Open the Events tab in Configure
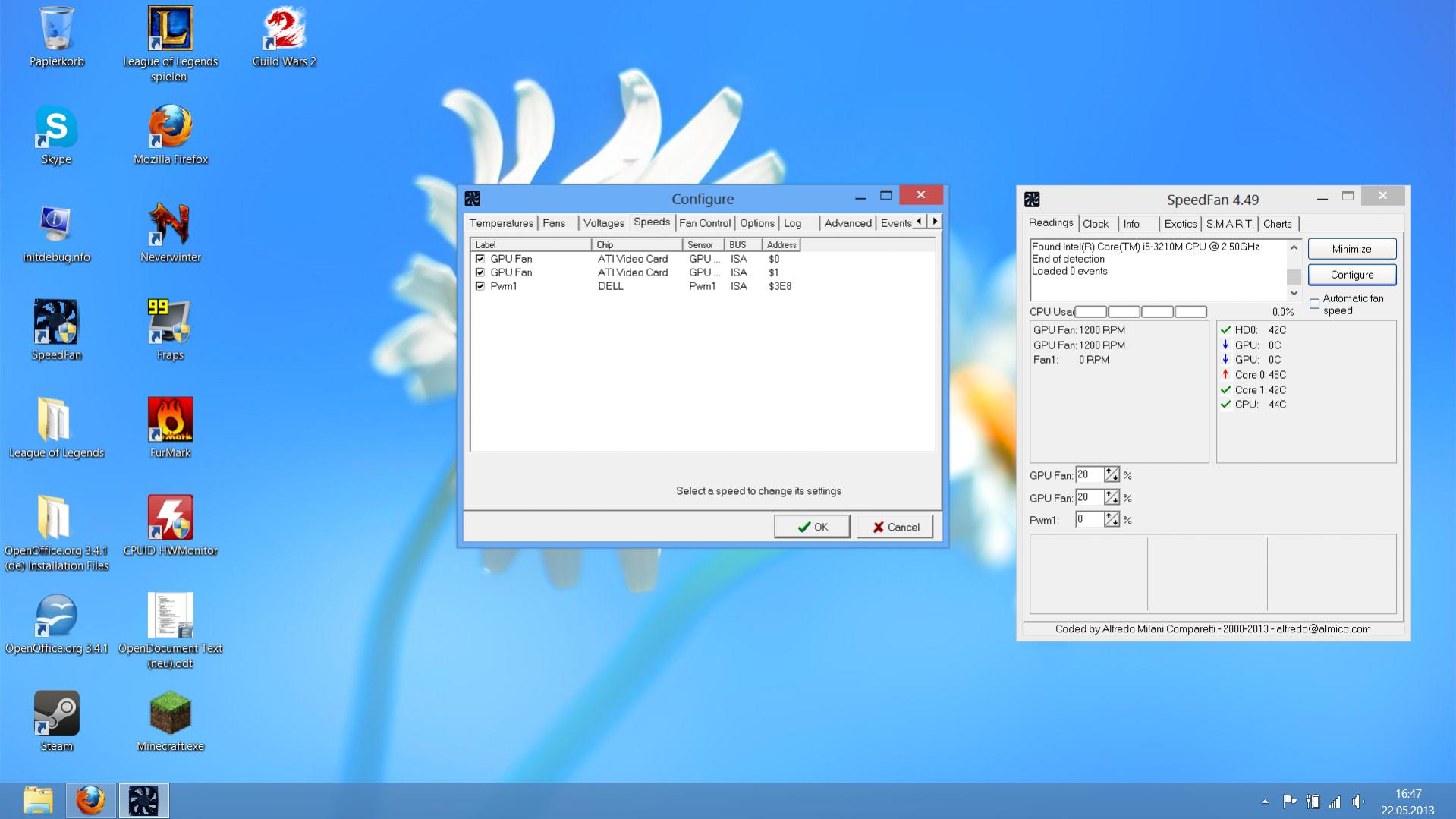This screenshot has width=1456, height=819. coord(896,223)
